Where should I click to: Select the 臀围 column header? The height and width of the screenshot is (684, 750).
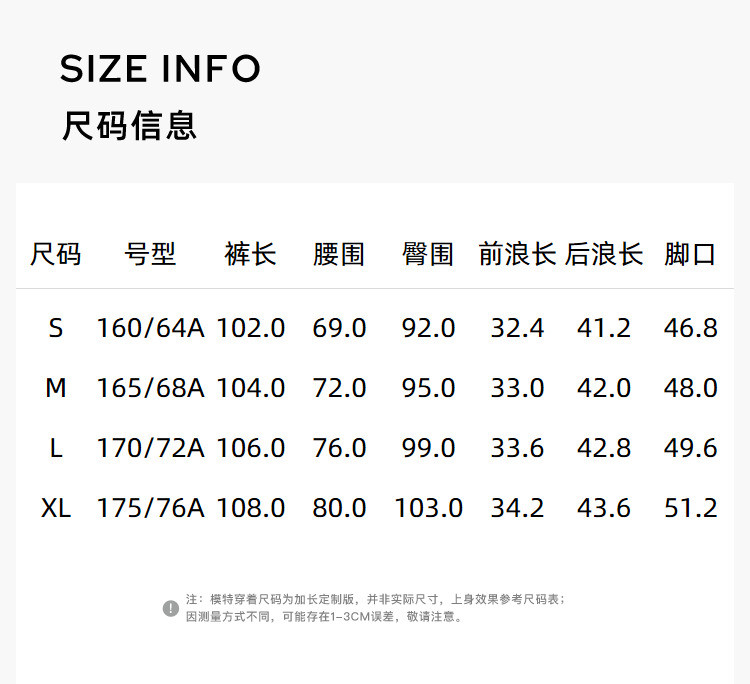[428, 254]
